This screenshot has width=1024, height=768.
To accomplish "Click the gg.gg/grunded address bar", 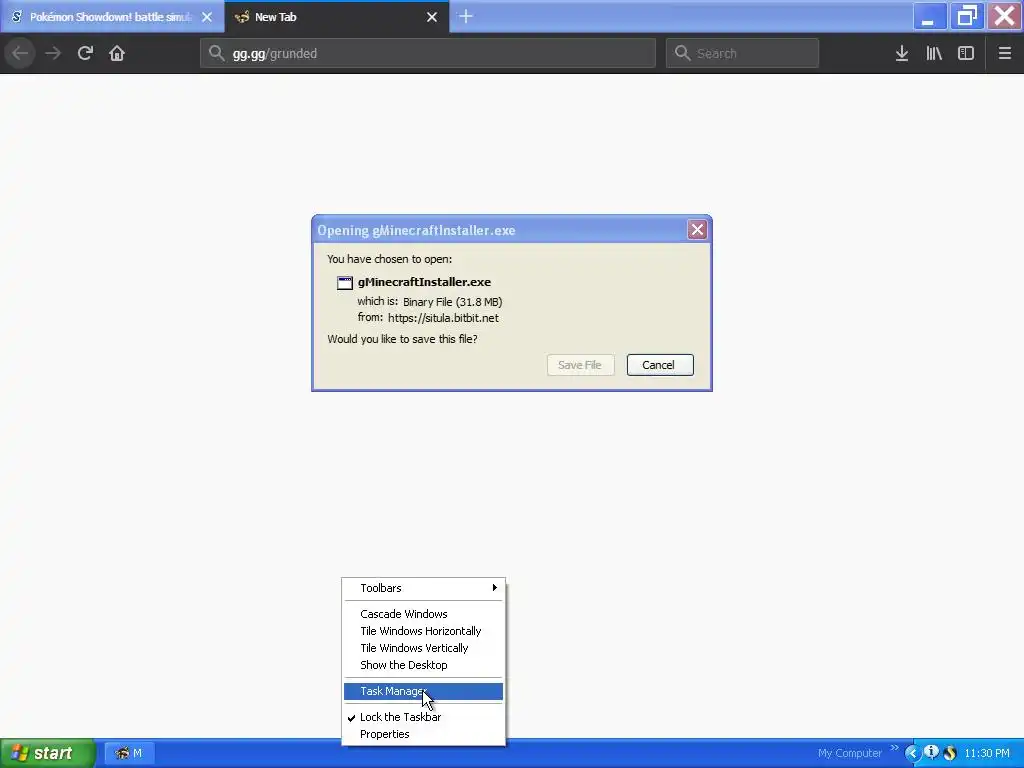I will (x=428, y=53).
